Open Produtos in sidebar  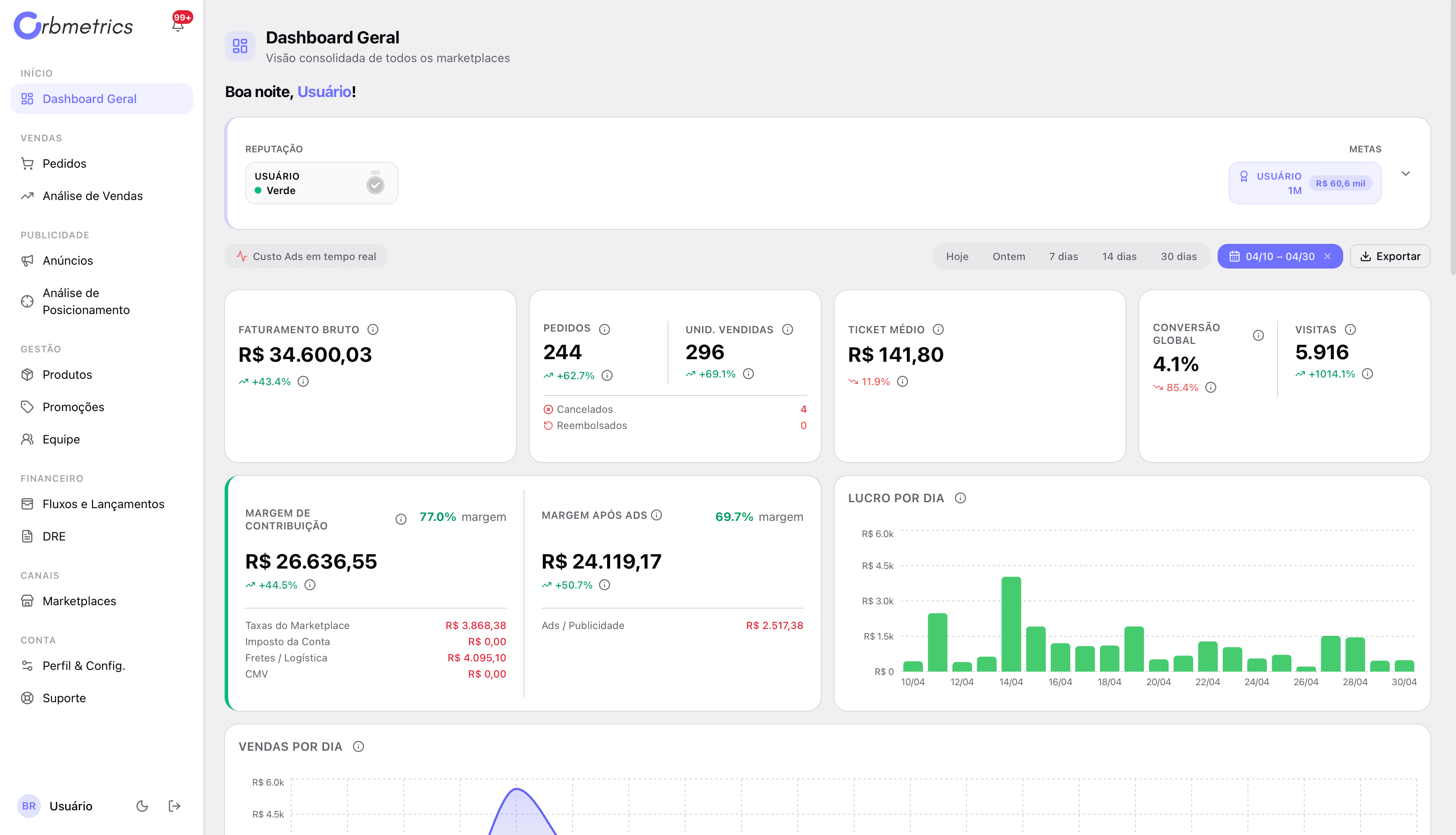coord(102,375)
